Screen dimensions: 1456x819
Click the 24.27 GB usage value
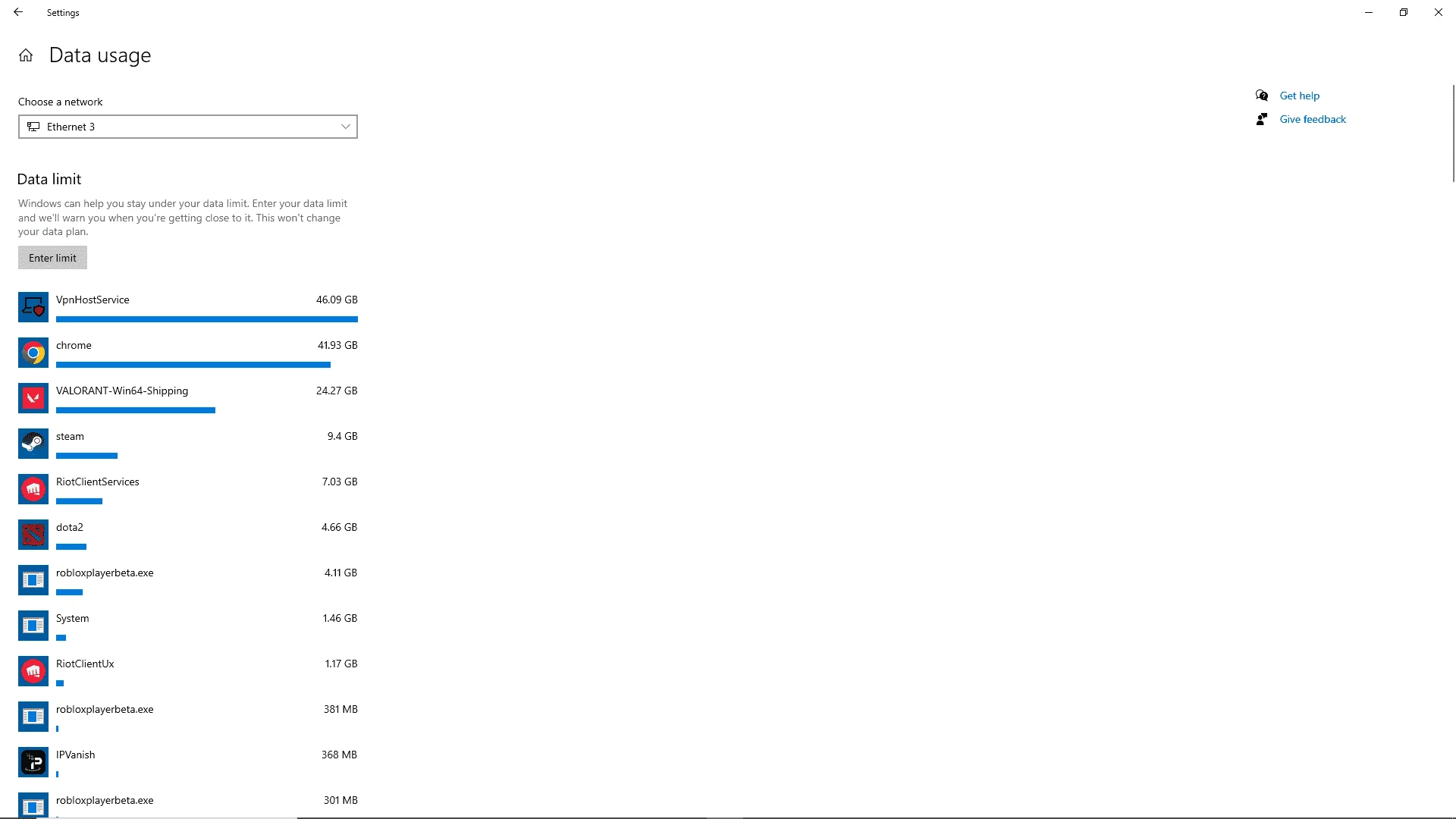(337, 391)
